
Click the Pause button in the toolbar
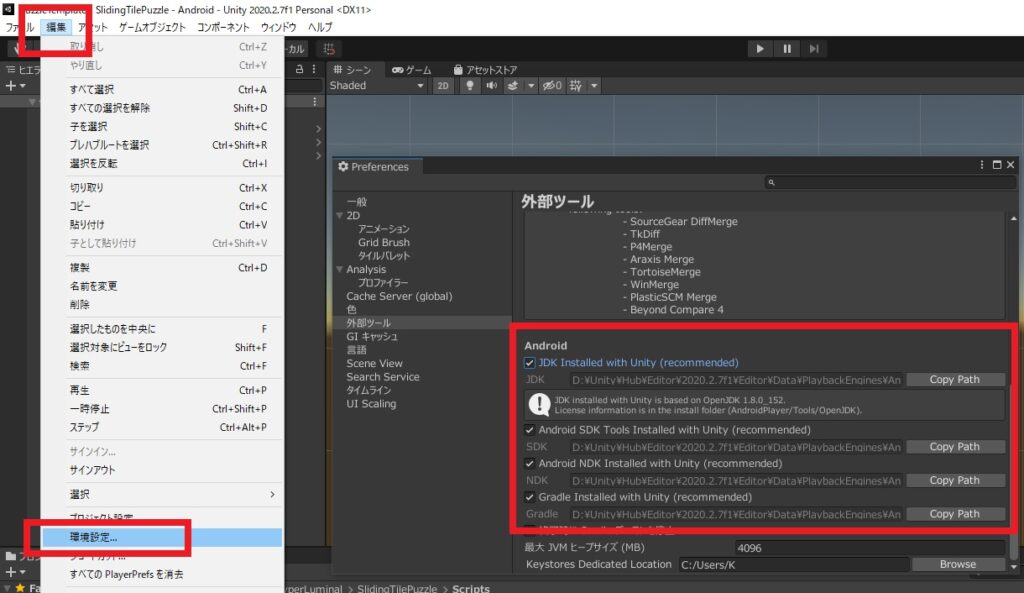pos(787,48)
